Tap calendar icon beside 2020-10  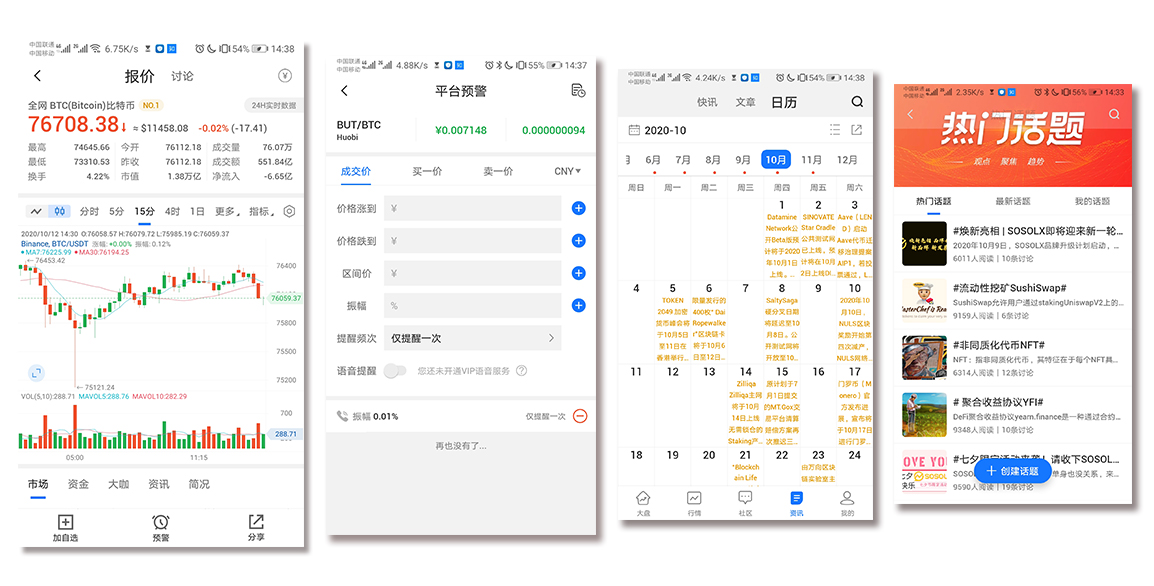pyautogui.click(x=634, y=130)
